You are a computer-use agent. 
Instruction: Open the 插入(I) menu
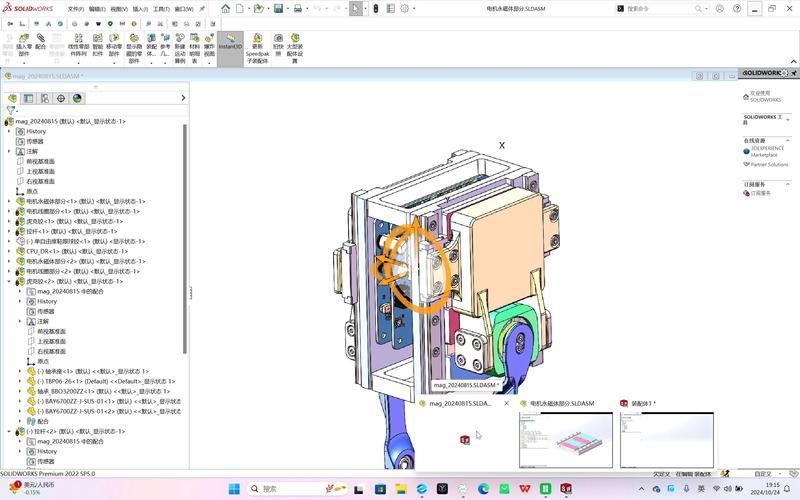[x=141, y=8]
